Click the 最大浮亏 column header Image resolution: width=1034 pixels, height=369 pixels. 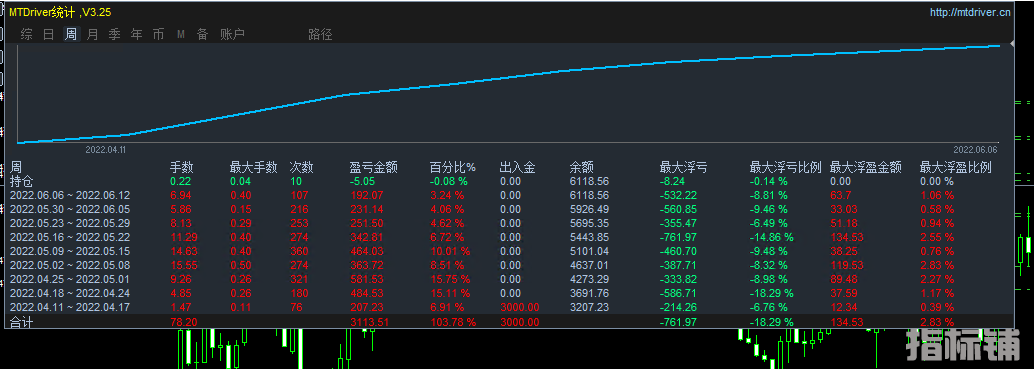click(684, 168)
